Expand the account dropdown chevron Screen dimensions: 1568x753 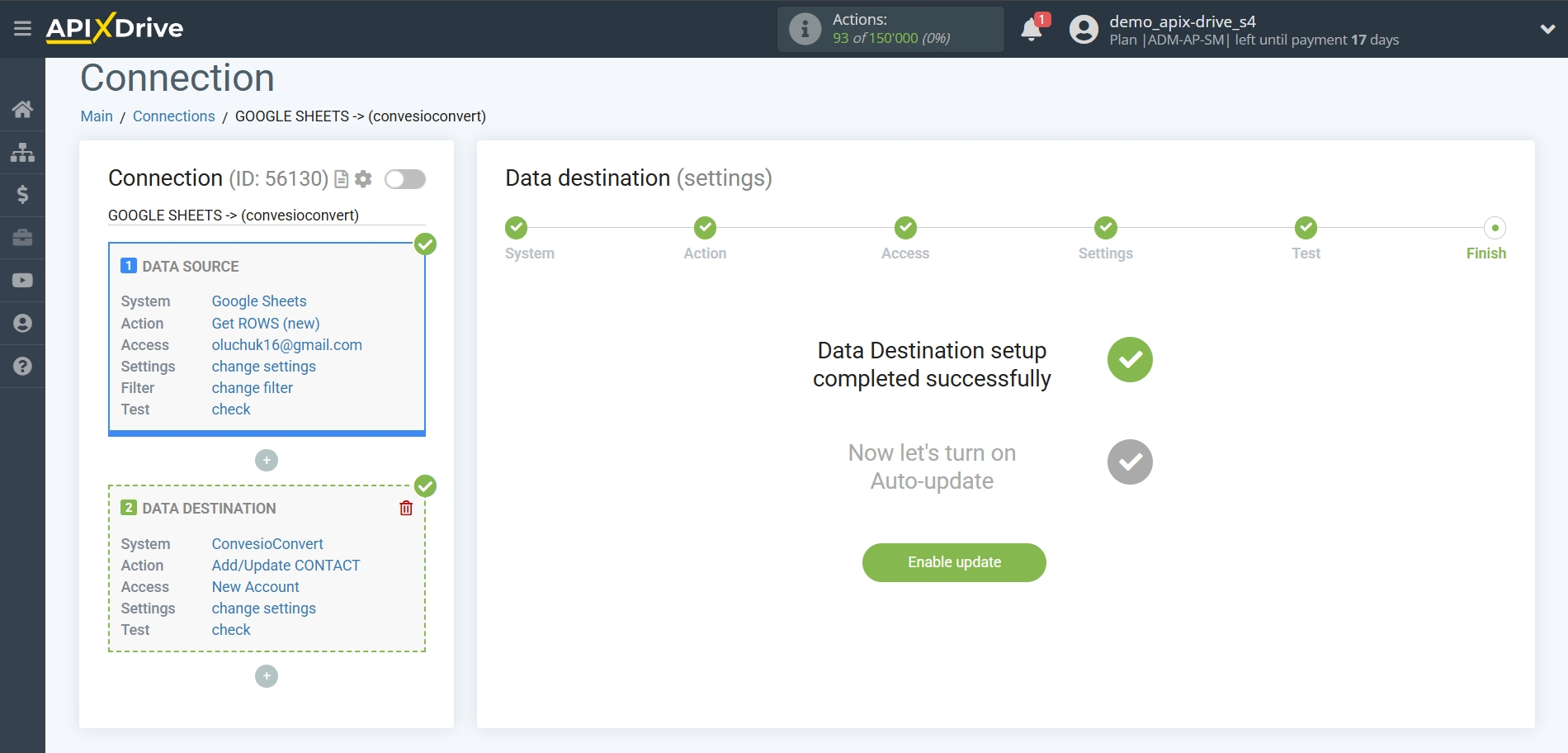1547,29
